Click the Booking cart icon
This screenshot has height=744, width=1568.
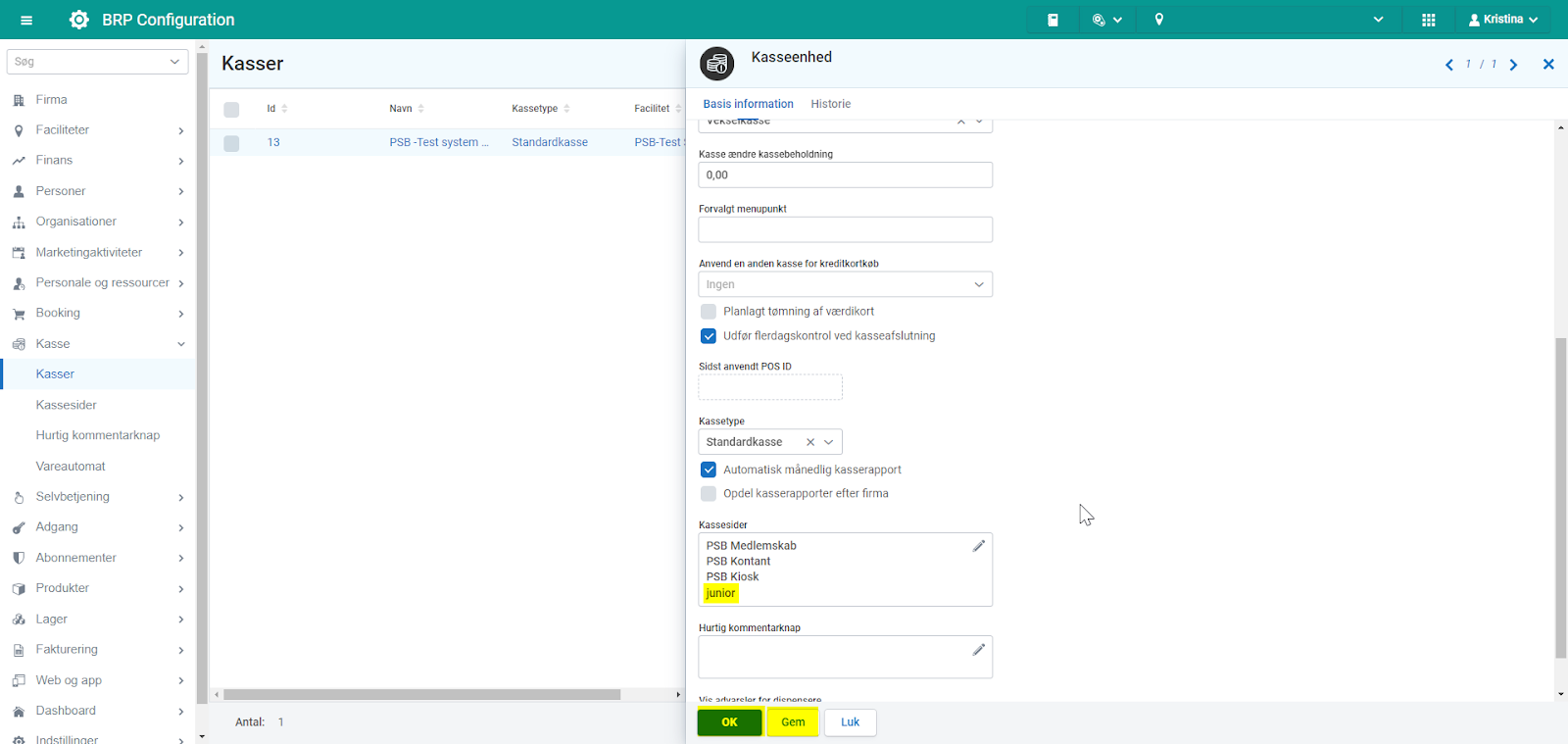(19, 314)
